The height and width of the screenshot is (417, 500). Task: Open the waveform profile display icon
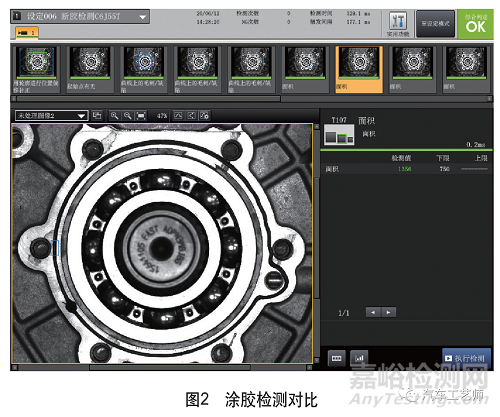point(178,116)
